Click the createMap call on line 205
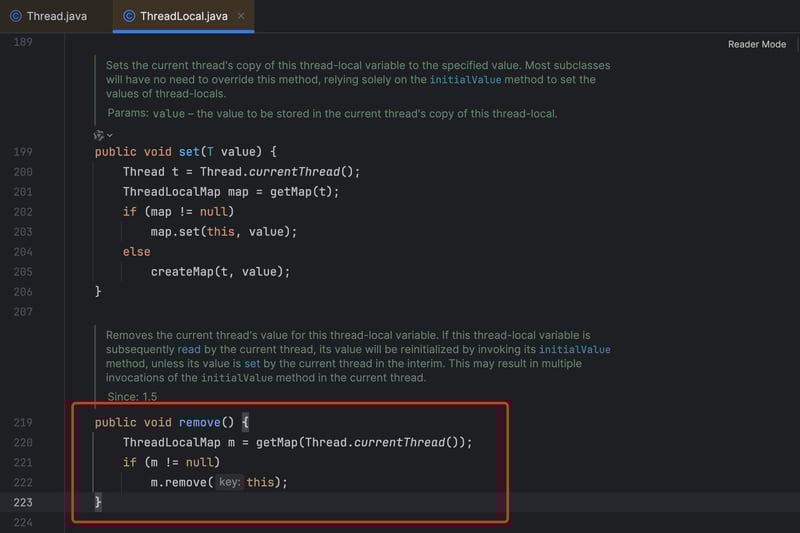The height and width of the screenshot is (533, 800). [x=182, y=272]
